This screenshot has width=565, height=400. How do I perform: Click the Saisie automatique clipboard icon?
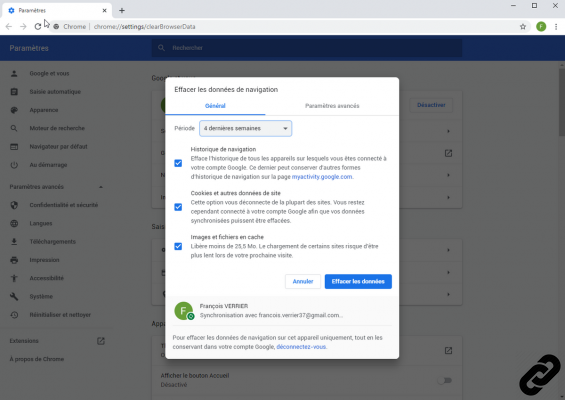pos(14,92)
